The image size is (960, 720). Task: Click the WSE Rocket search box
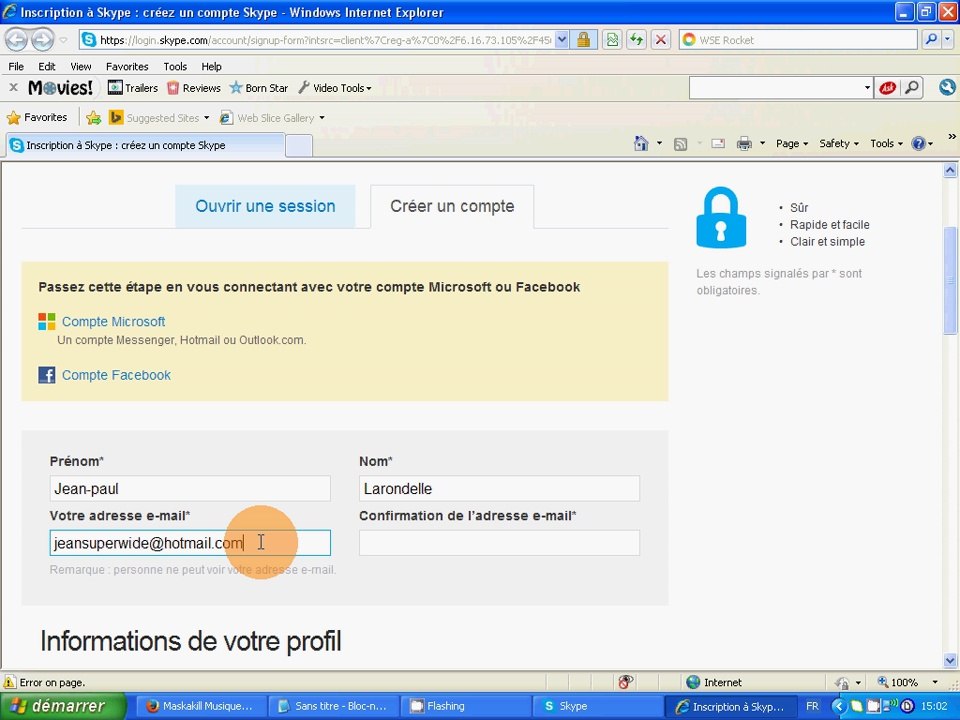798,40
